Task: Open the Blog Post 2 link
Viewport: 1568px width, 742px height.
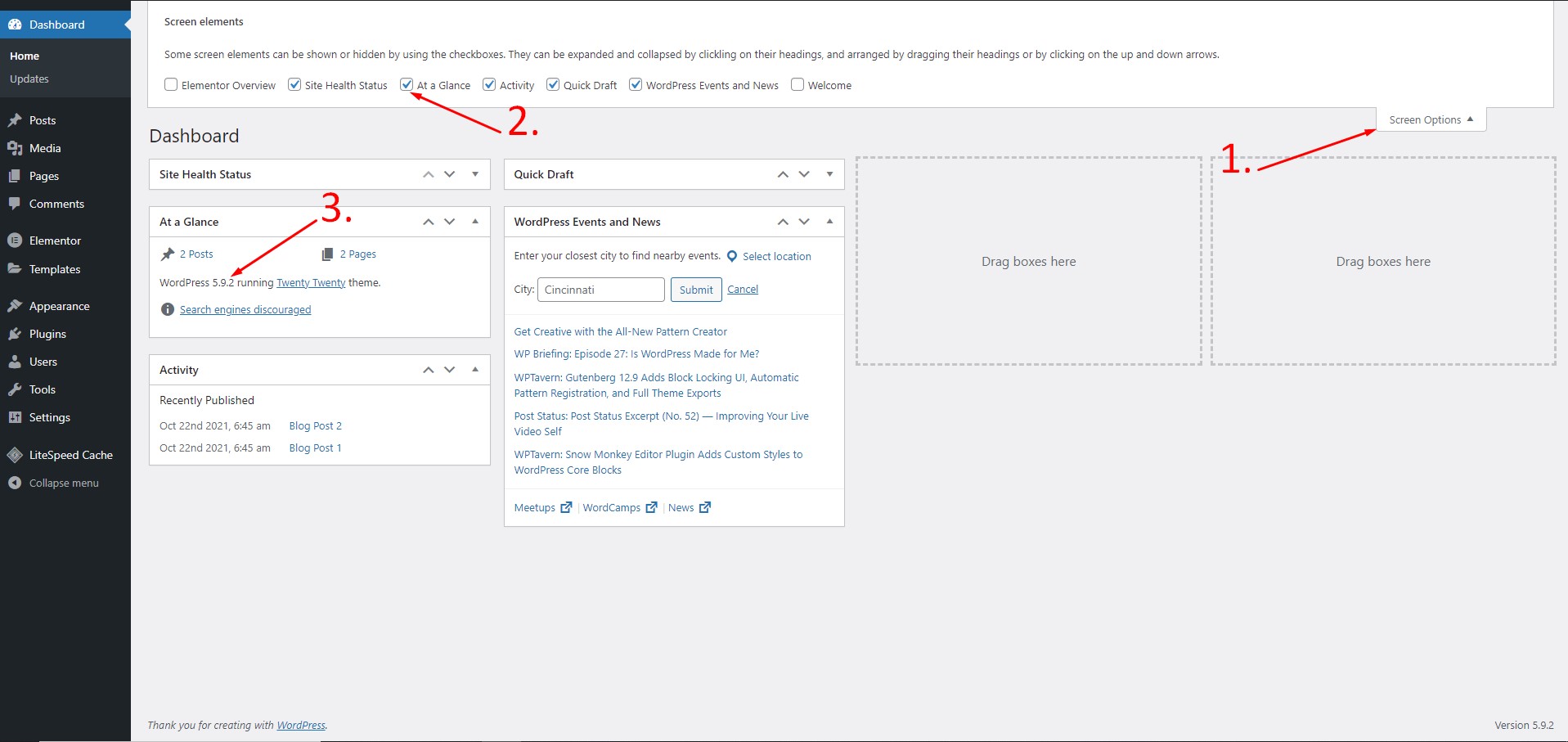Action: 316,426
